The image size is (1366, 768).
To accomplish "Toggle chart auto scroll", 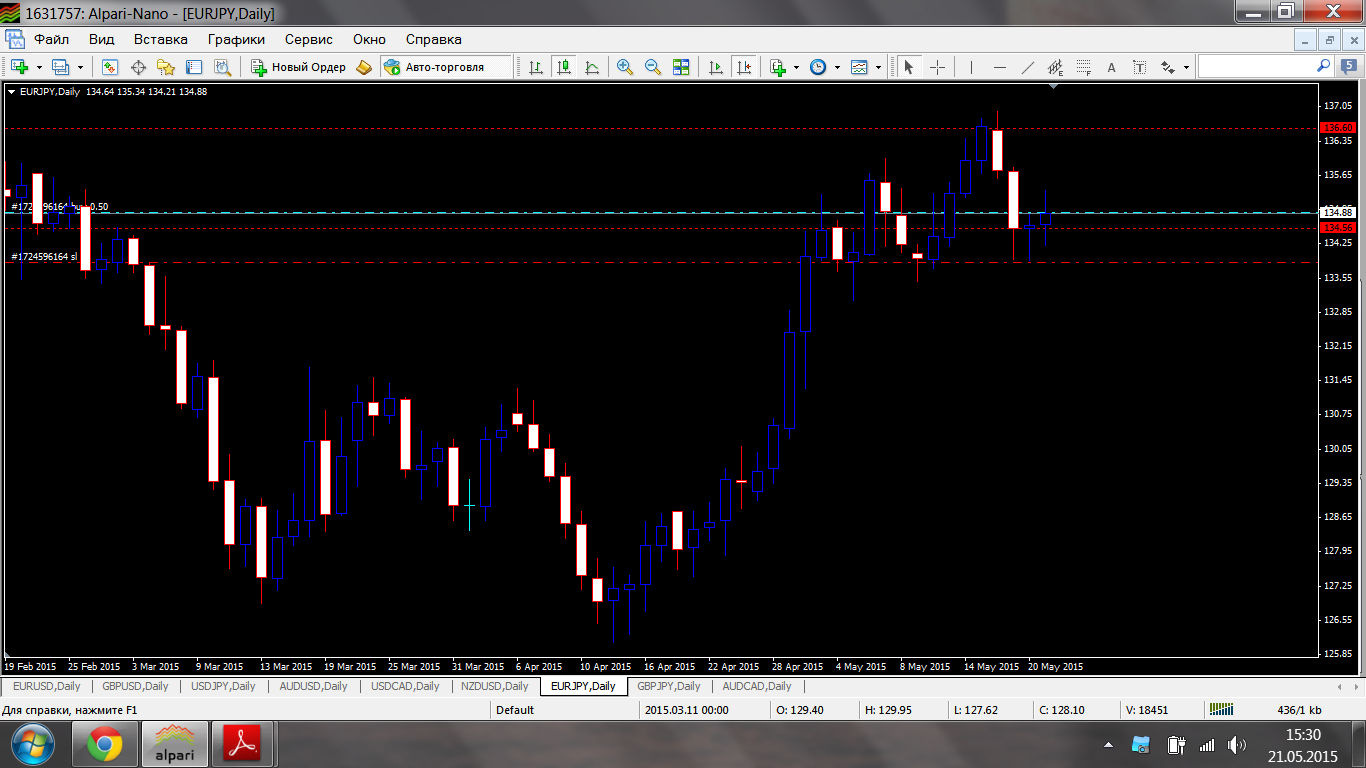I will tap(716, 67).
